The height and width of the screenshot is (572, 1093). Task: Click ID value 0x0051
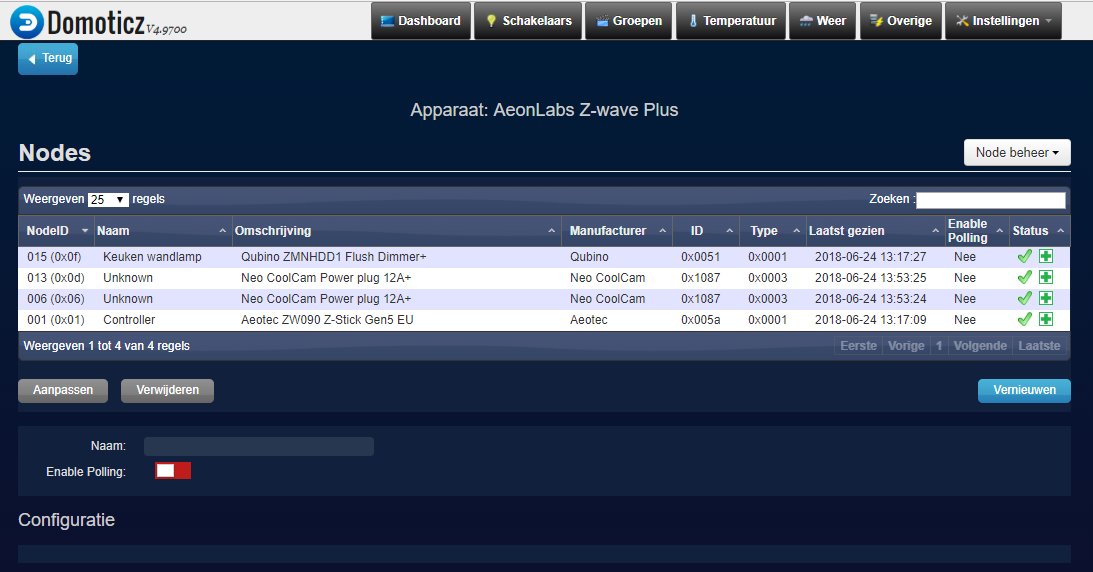[x=701, y=257]
